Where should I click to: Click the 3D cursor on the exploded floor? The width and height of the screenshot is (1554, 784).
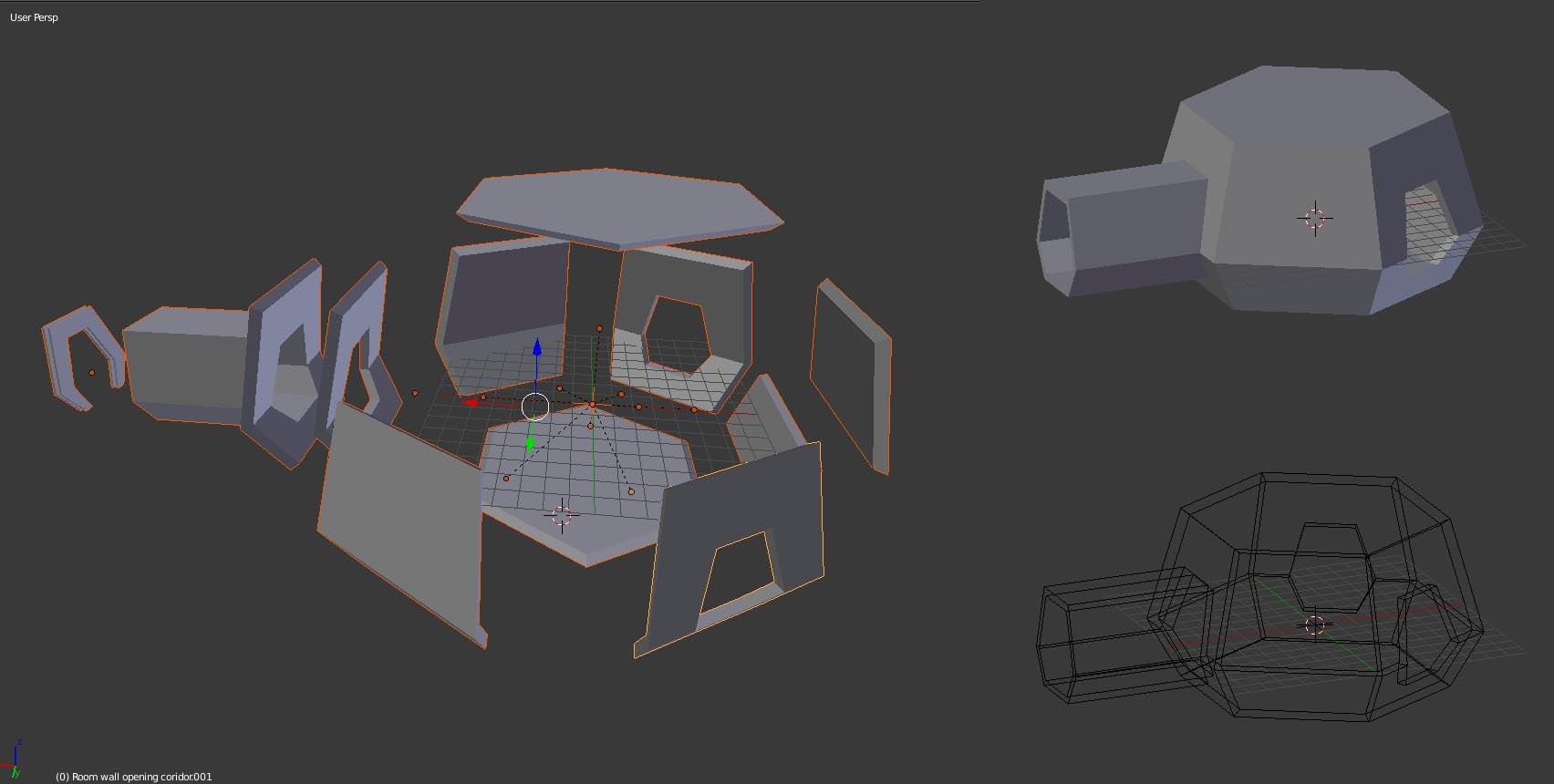click(x=562, y=515)
